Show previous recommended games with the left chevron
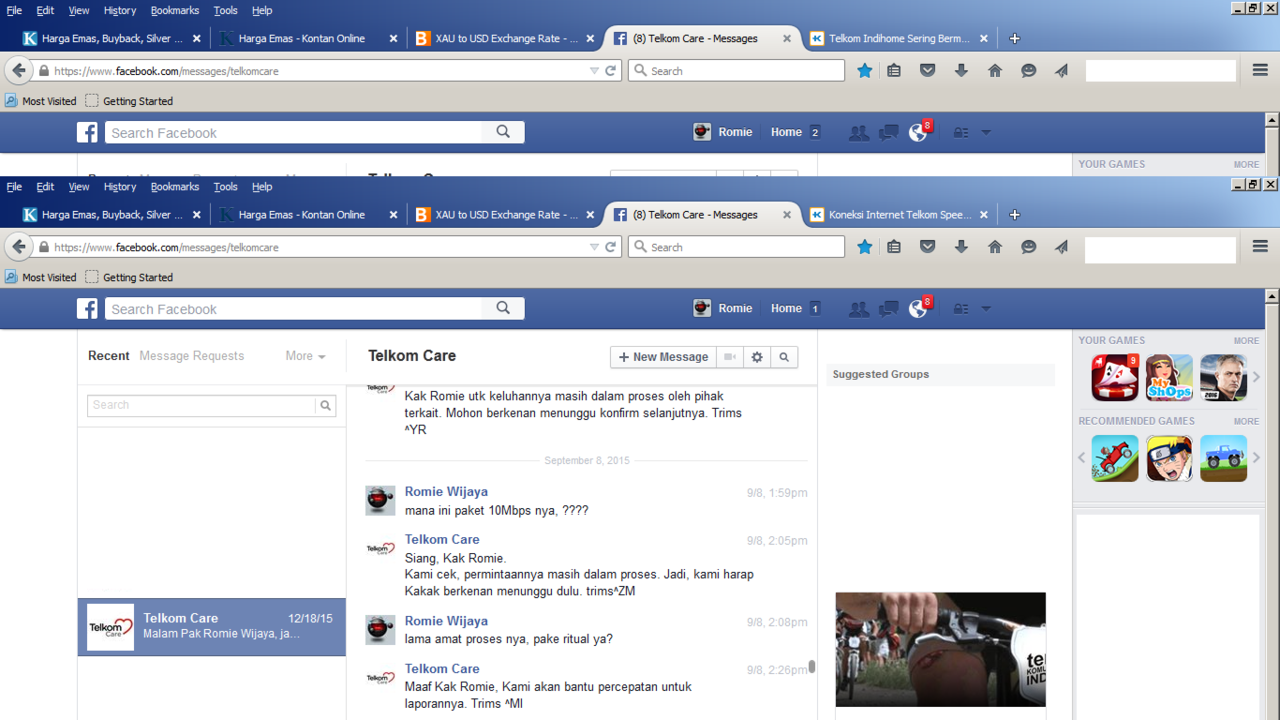This screenshot has width=1280, height=720. pyautogui.click(x=1081, y=458)
